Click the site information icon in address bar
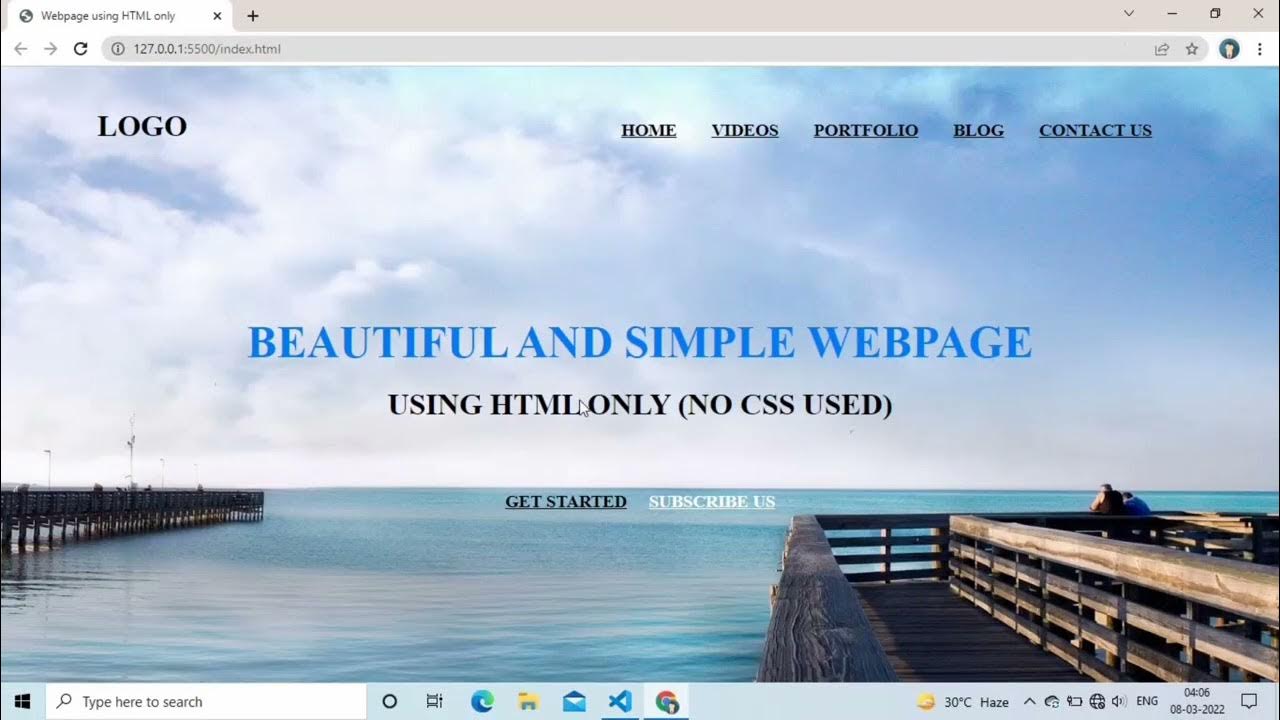 (117, 49)
